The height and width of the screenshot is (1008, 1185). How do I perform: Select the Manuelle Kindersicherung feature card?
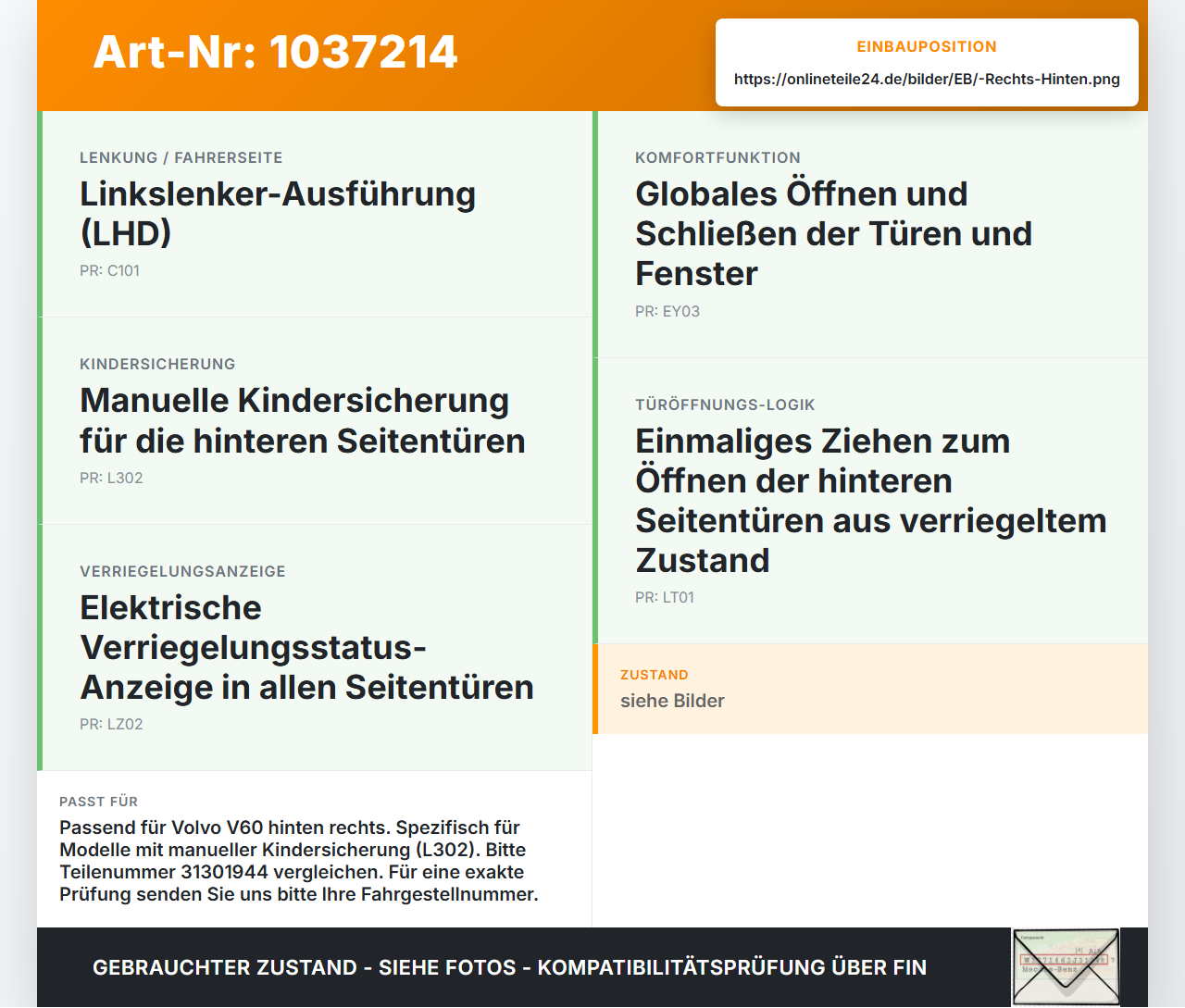(315, 421)
